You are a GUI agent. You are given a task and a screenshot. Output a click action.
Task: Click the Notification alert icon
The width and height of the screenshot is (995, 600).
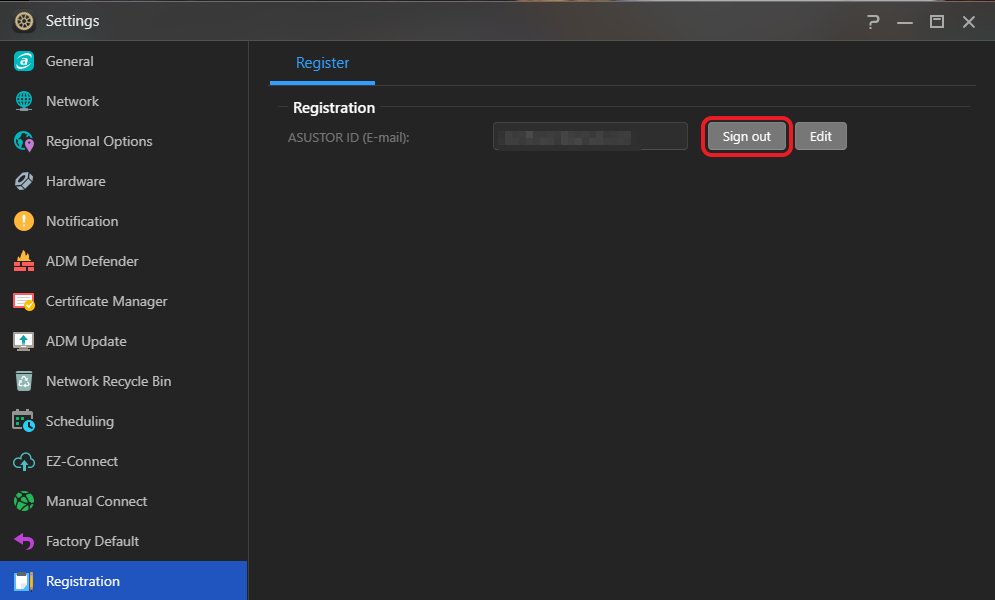tap(24, 221)
